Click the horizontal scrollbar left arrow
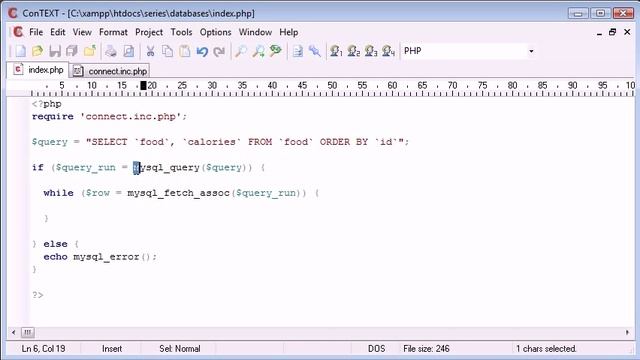Image resolution: width=640 pixels, height=360 pixels. pyautogui.click(x=13, y=333)
